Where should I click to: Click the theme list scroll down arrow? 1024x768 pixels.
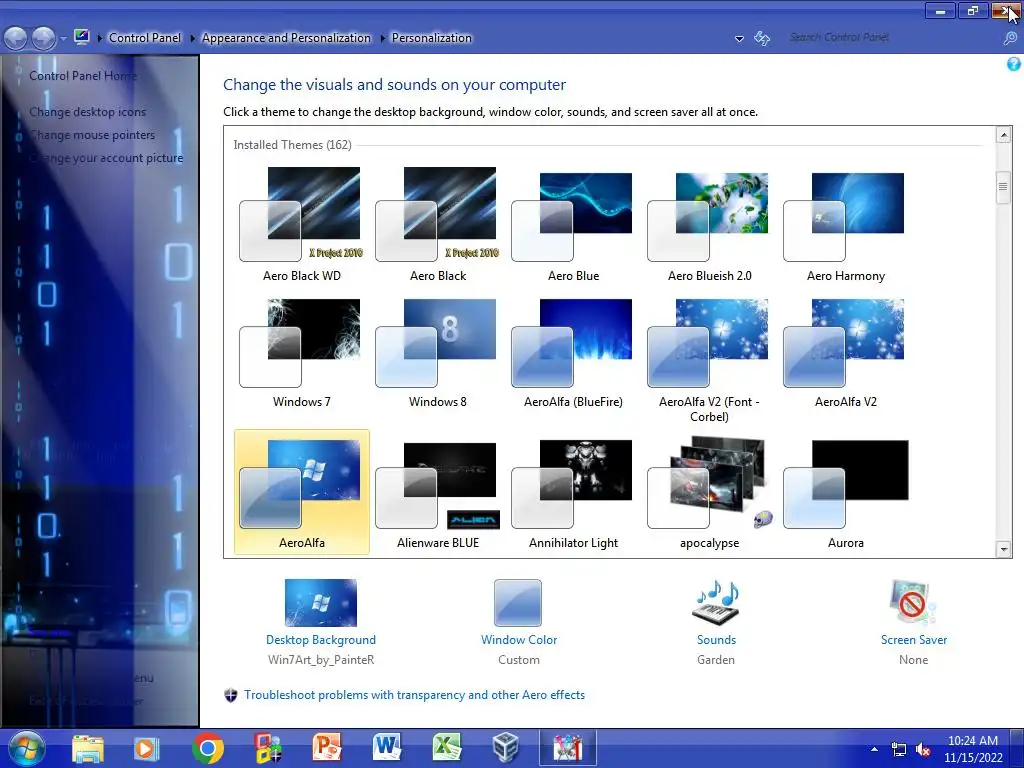(1004, 550)
